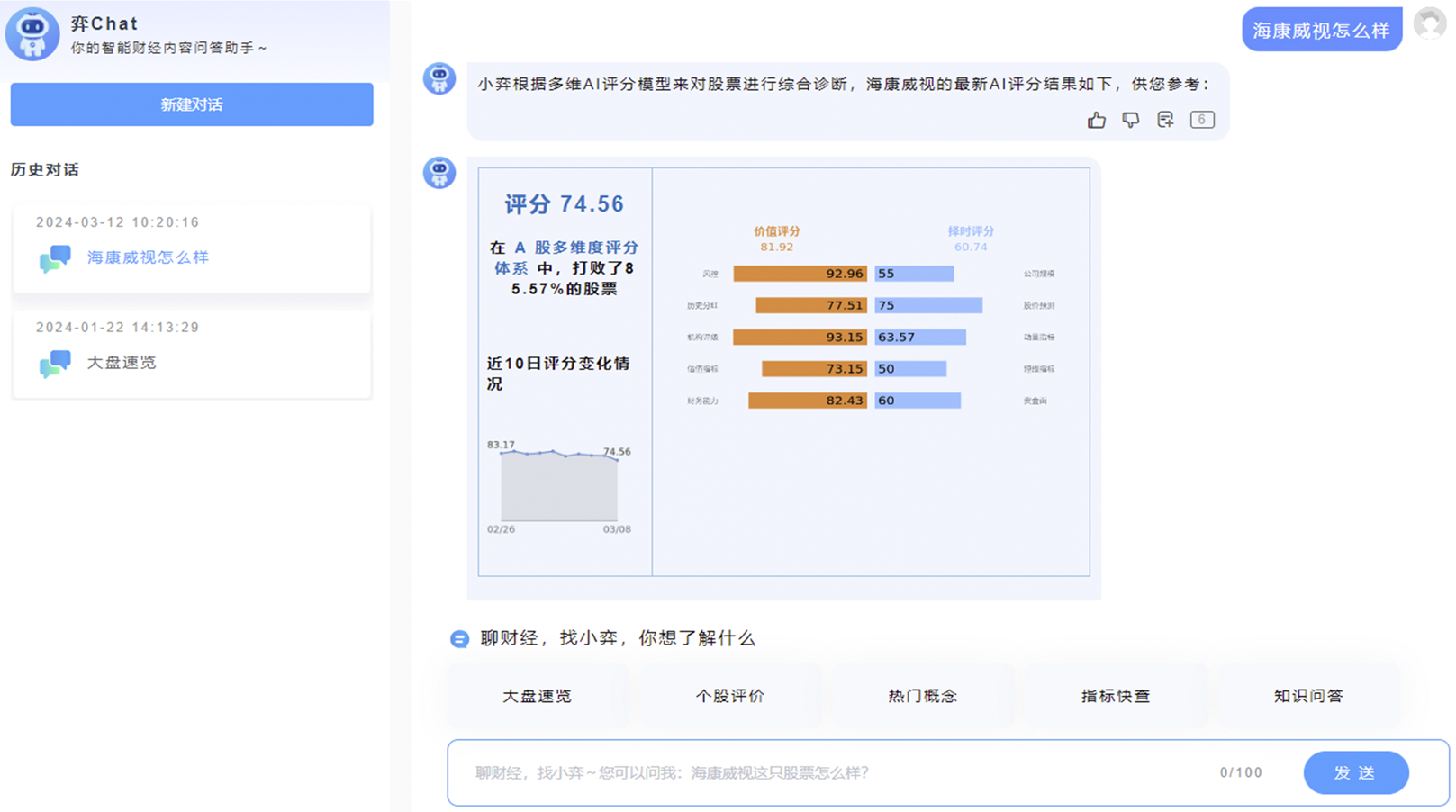Click the user avatar at top right
1456x812 pixels.
point(1429,24)
